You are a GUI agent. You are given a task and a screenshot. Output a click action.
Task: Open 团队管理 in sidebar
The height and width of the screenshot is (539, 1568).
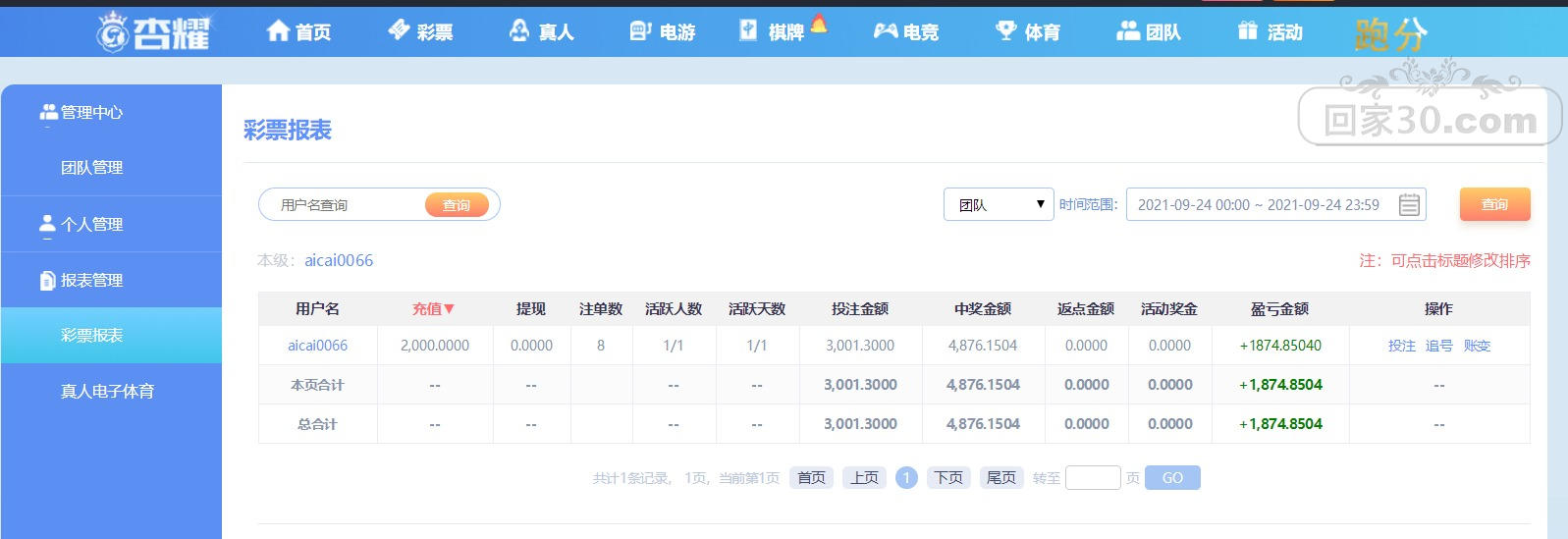[91, 168]
